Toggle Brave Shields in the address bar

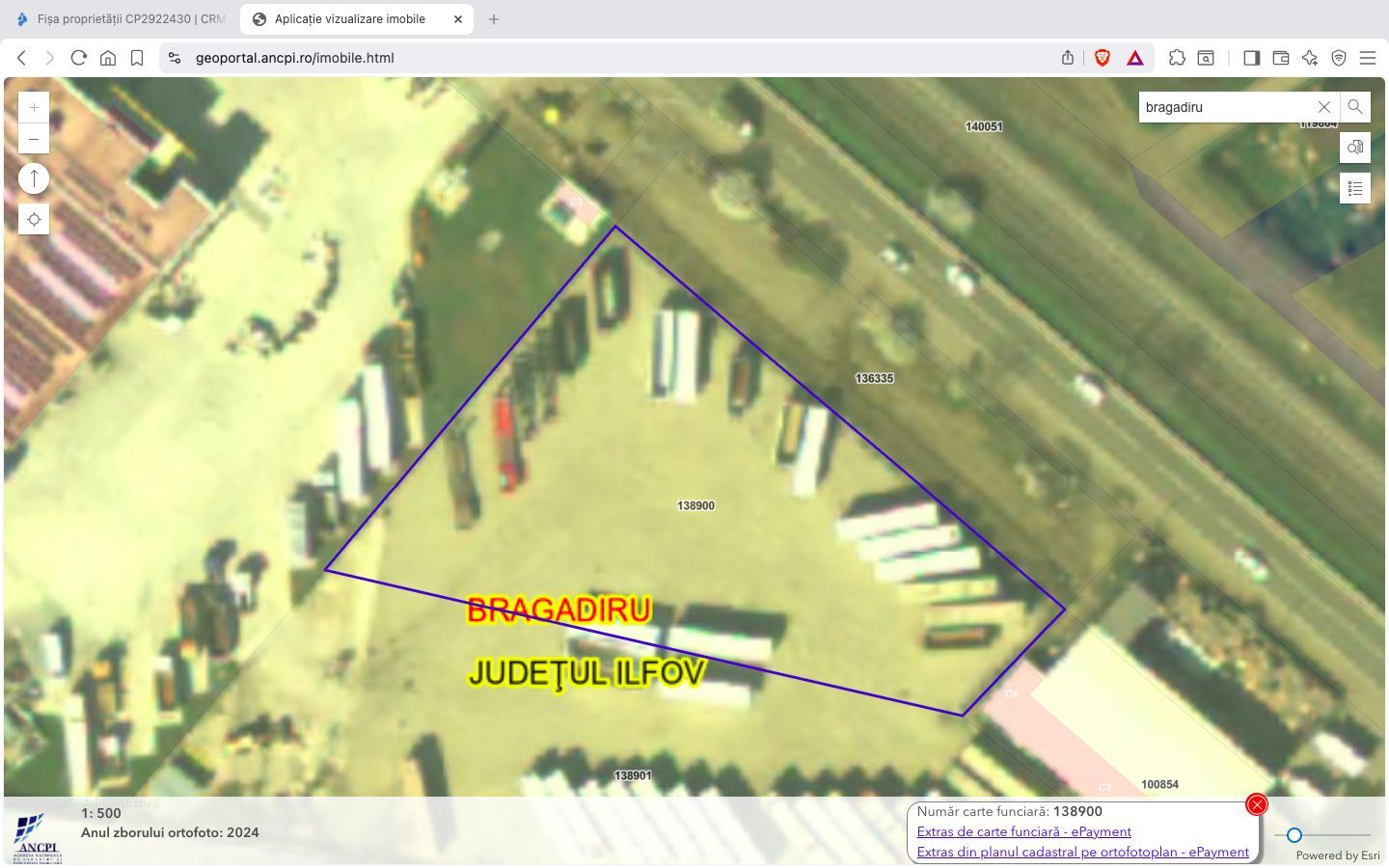1101,58
